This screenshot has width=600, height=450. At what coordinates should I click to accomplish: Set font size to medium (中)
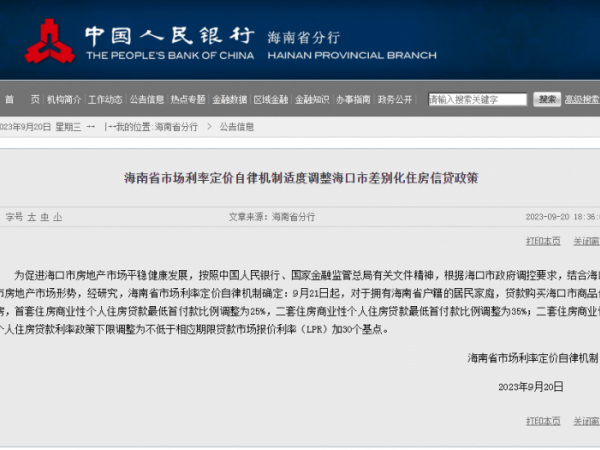click(x=44, y=216)
